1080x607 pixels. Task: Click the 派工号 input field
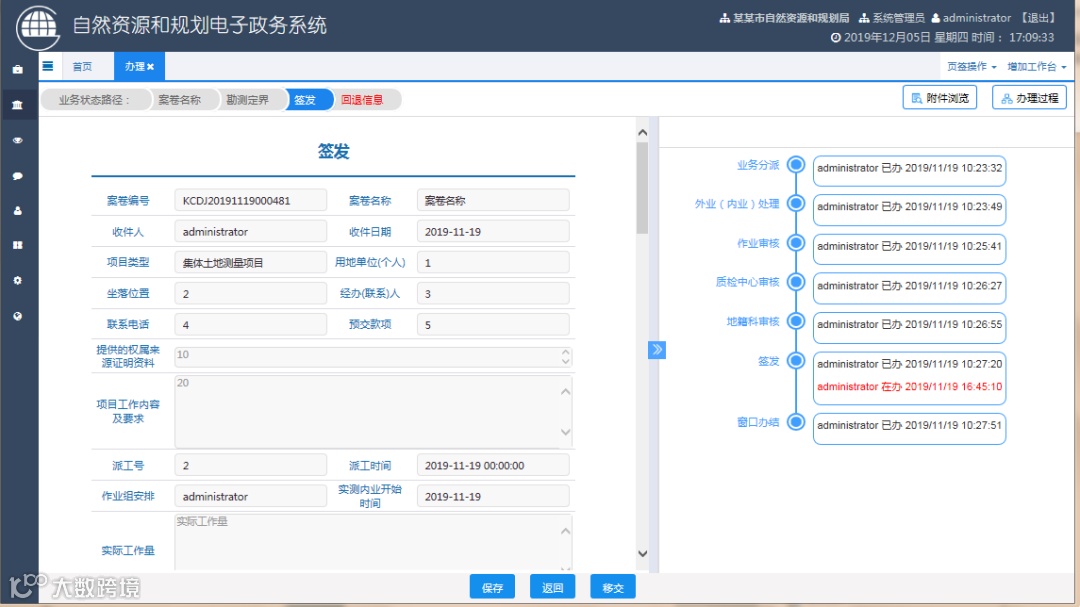251,465
